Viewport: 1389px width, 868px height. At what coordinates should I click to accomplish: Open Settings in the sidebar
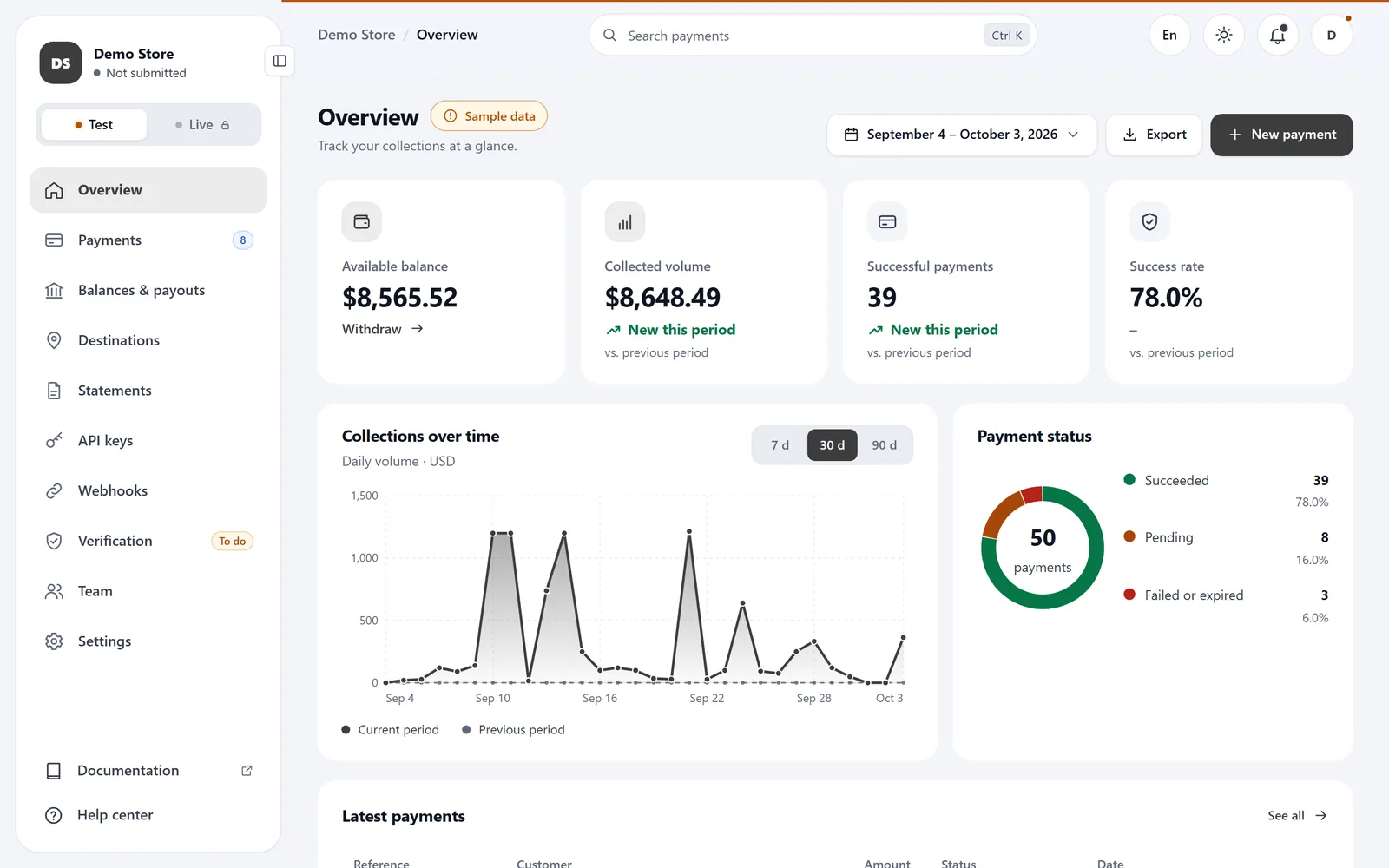[148, 641]
